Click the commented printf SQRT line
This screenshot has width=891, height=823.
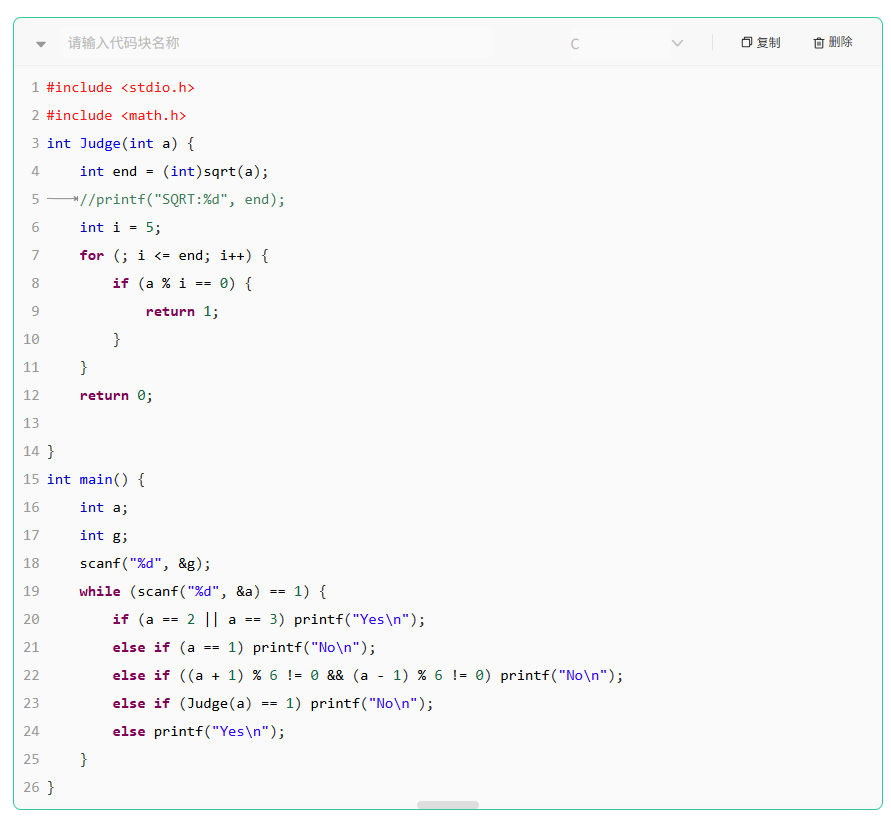[x=182, y=199]
